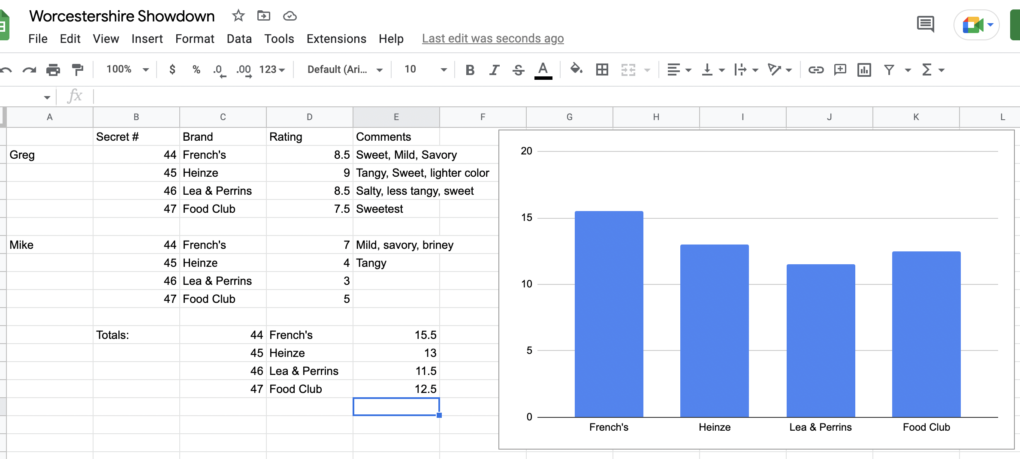Toggle bold formatting
Image resolution: width=1020 pixels, height=459 pixels.
[470, 70]
